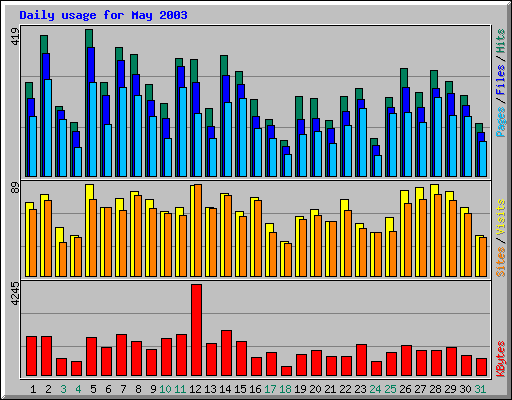Select the orange Sites bar for day 12
The height and width of the screenshot is (400, 512).
click(198, 230)
